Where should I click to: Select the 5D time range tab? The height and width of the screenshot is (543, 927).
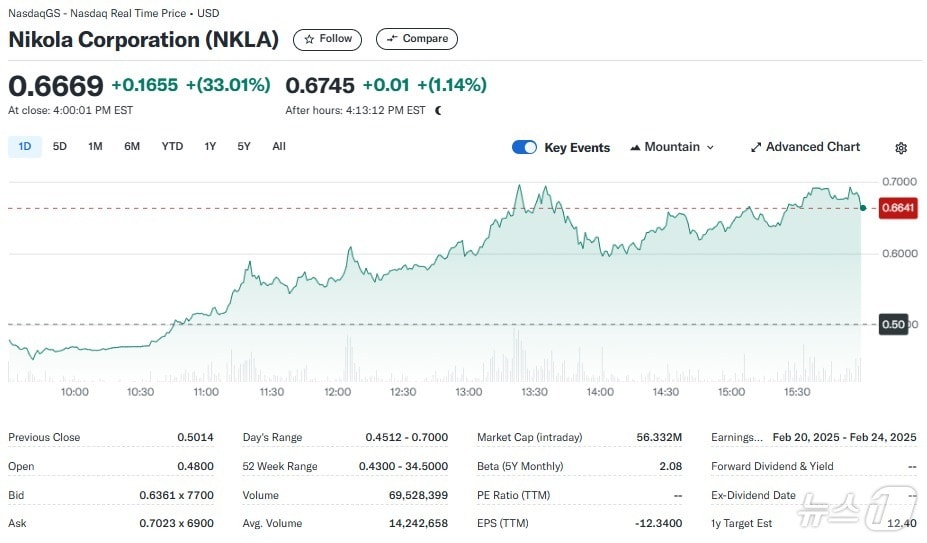(60, 147)
